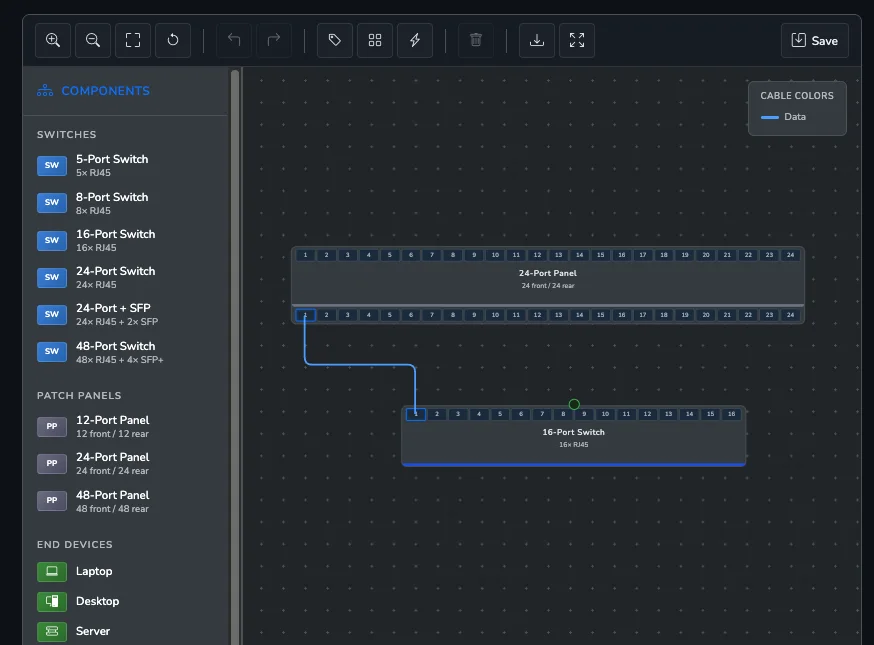Click the undo arrow icon
The image size is (874, 645).
[x=234, y=40]
